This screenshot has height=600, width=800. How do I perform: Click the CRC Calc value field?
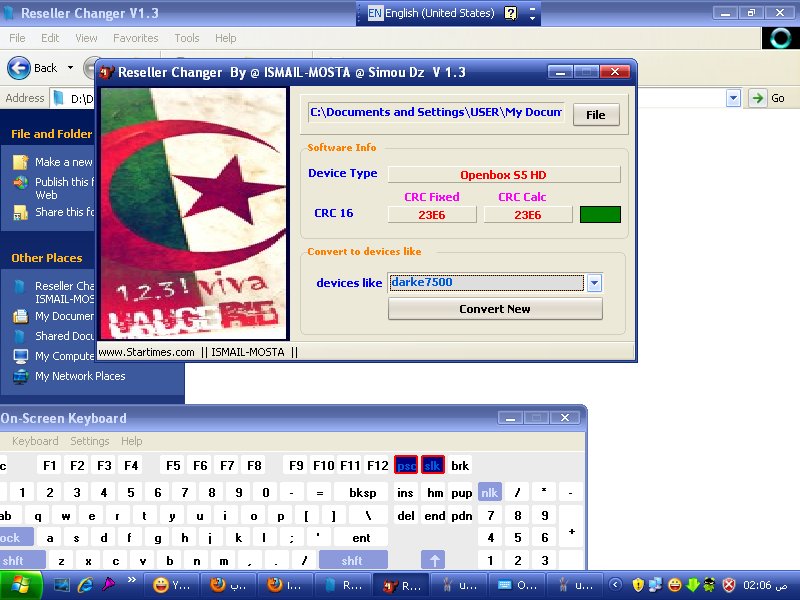point(528,215)
